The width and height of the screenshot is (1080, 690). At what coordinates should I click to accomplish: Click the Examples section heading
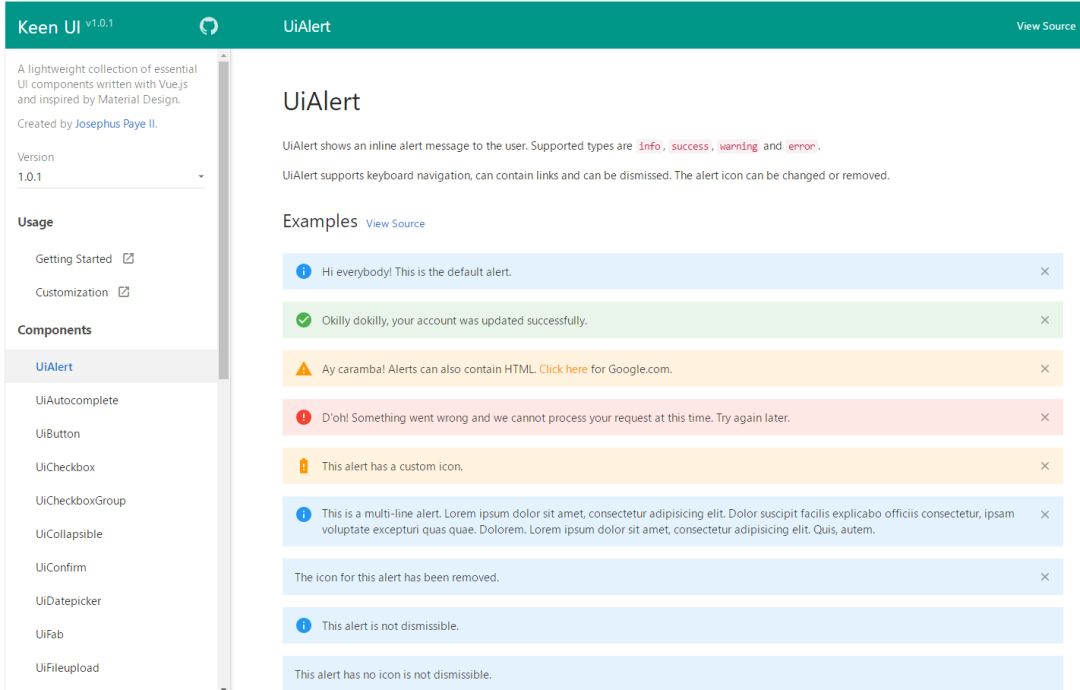click(x=320, y=221)
